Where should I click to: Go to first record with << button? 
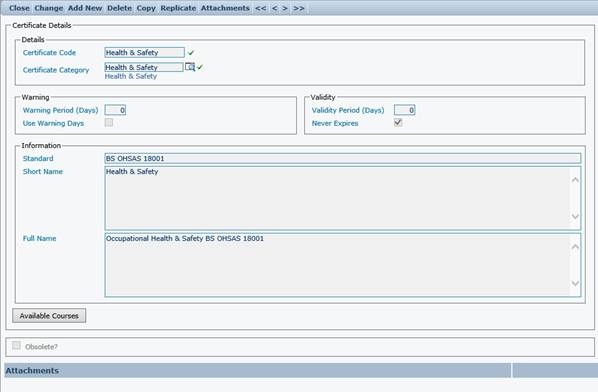[x=260, y=8]
